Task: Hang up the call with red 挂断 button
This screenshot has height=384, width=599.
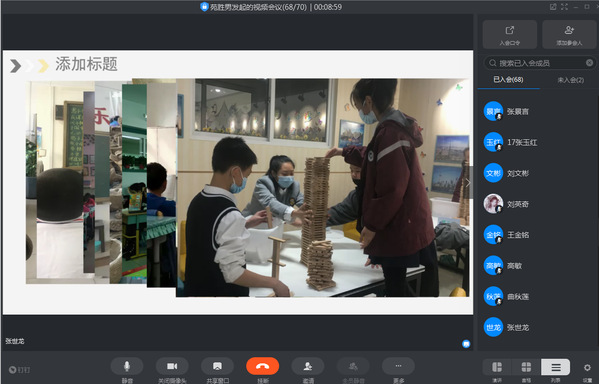Action: (x=263, y=366)
